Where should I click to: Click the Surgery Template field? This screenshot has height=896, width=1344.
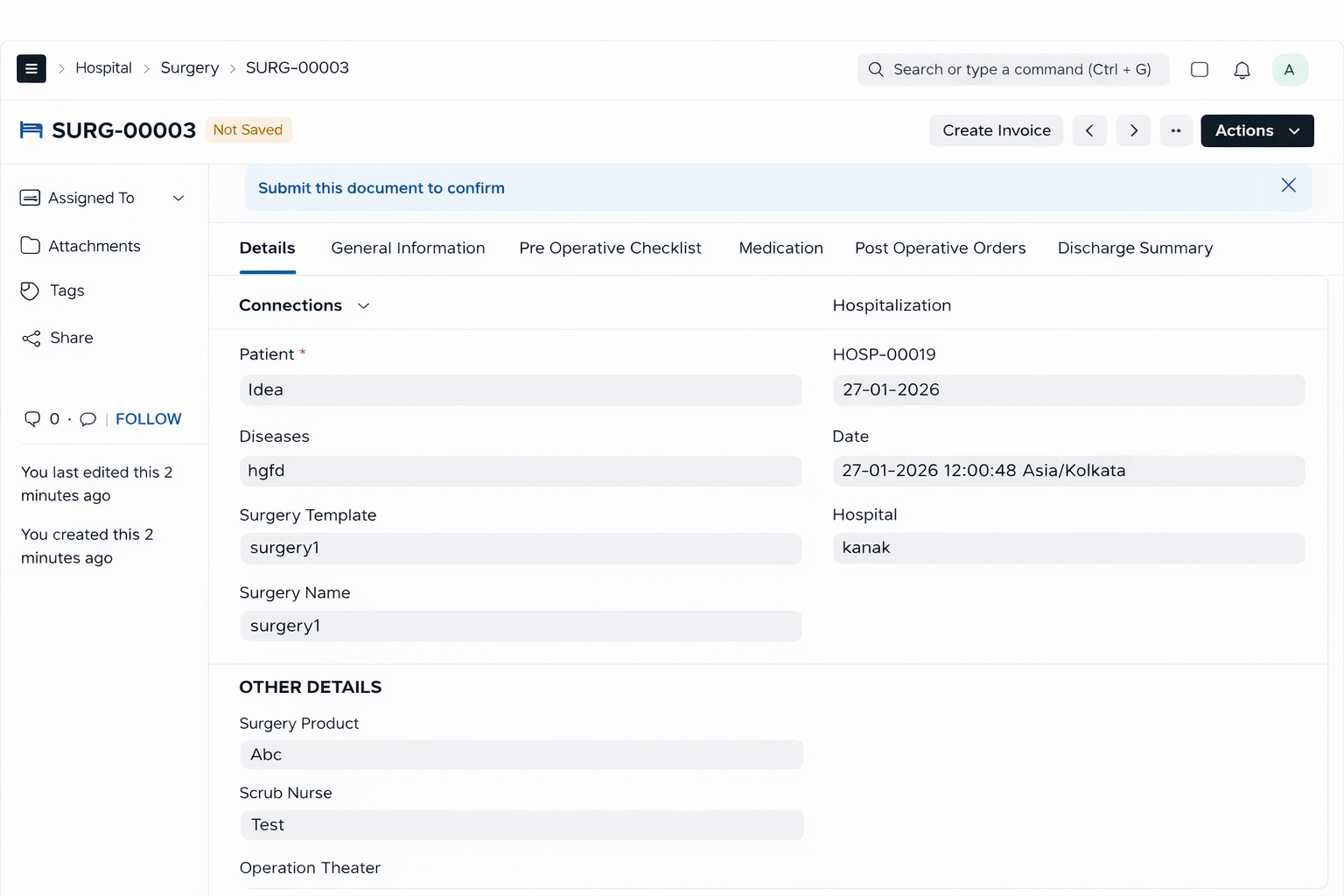pyautogui.click(x=521, y=549)
